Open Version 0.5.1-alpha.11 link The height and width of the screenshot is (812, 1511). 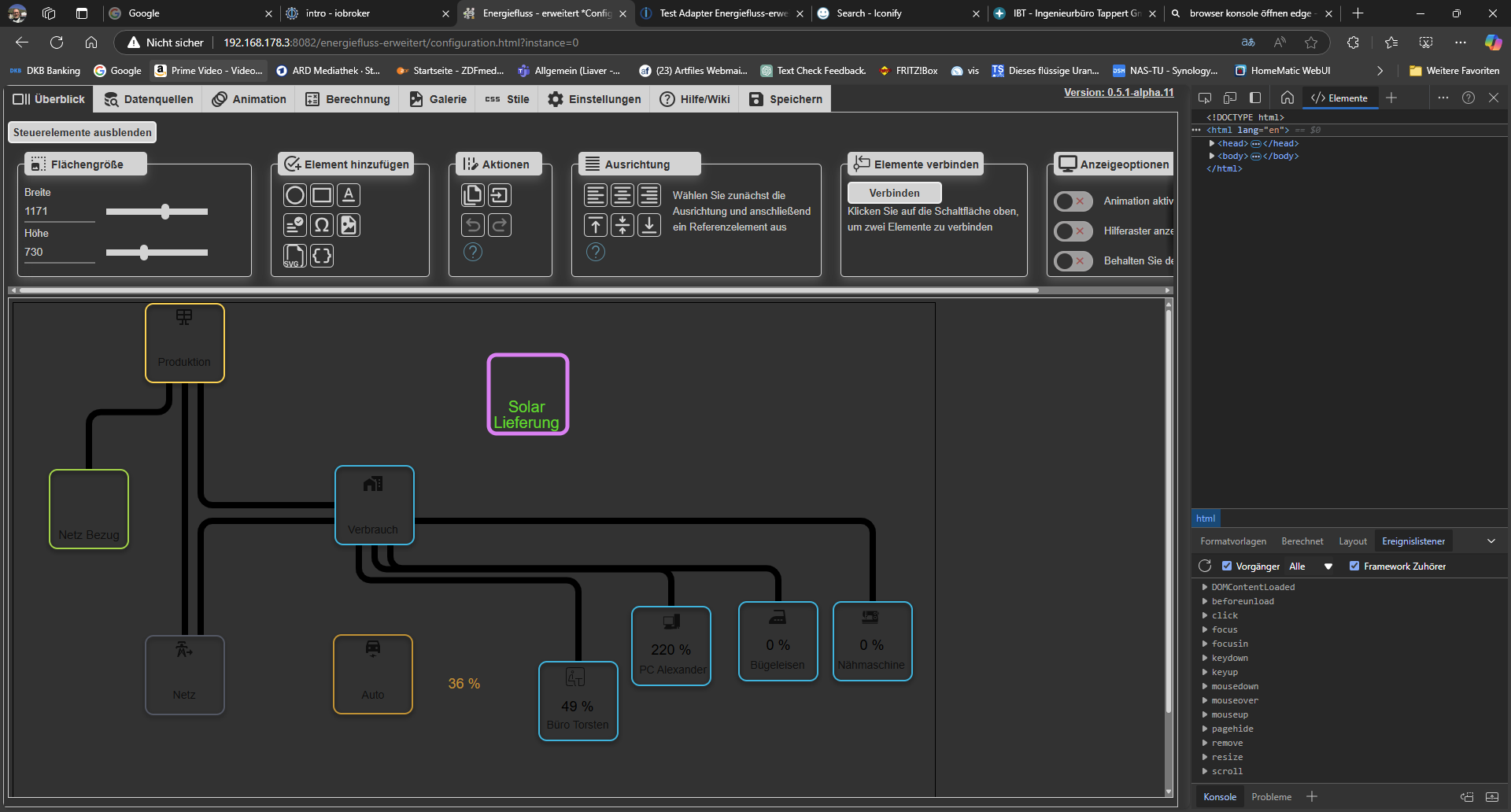click(x=1118, y=92)
